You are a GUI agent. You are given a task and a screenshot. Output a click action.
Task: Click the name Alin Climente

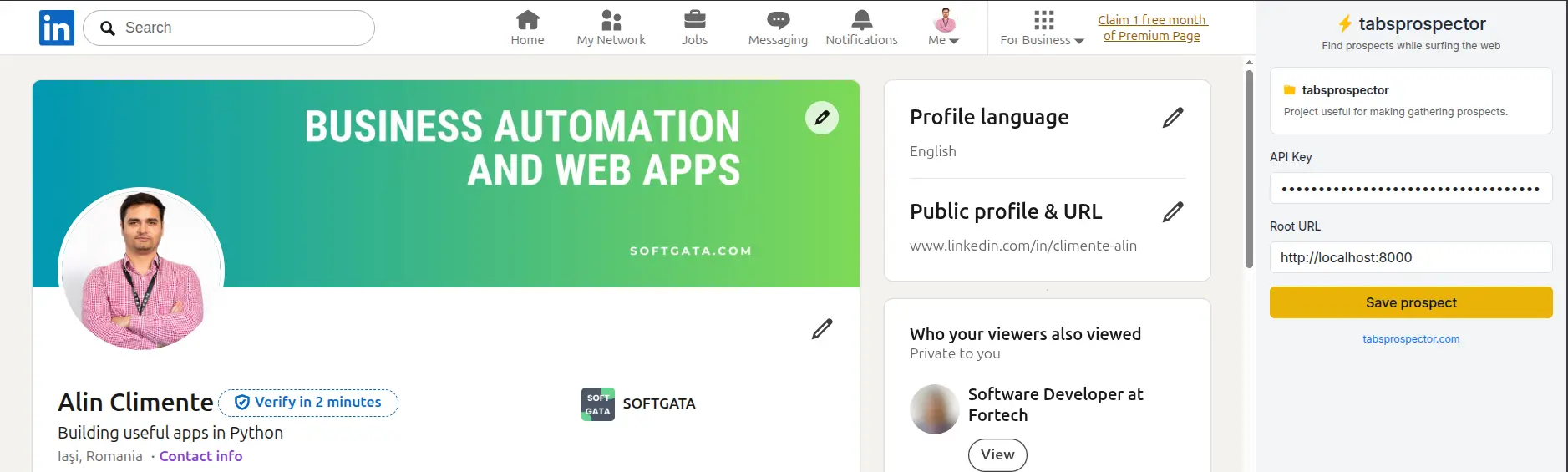click(x=135, y=403)
